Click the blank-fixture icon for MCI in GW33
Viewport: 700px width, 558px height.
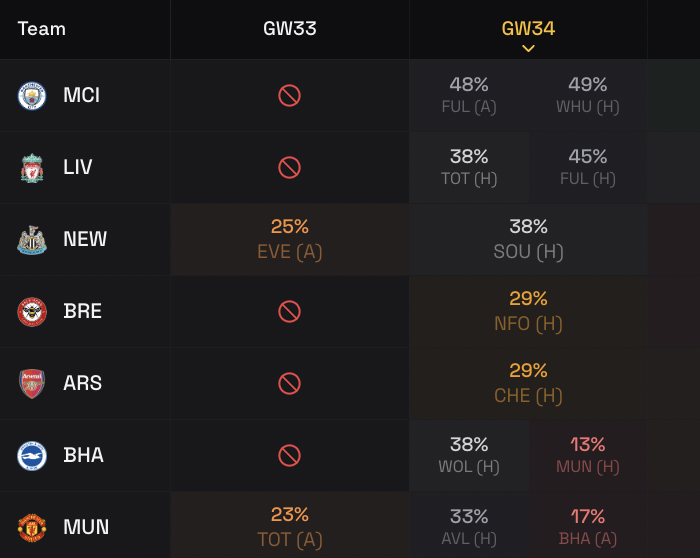tap(289, 96)
